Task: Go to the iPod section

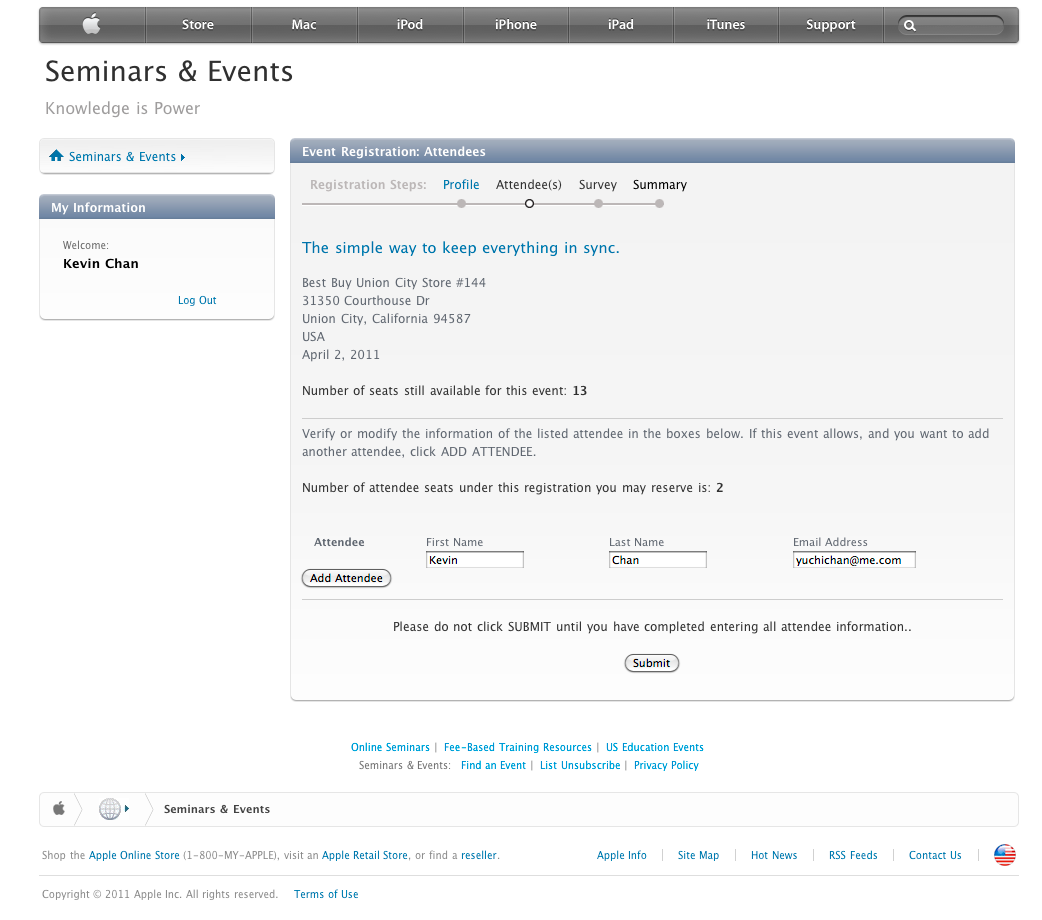Action: (x=409, y=25)
